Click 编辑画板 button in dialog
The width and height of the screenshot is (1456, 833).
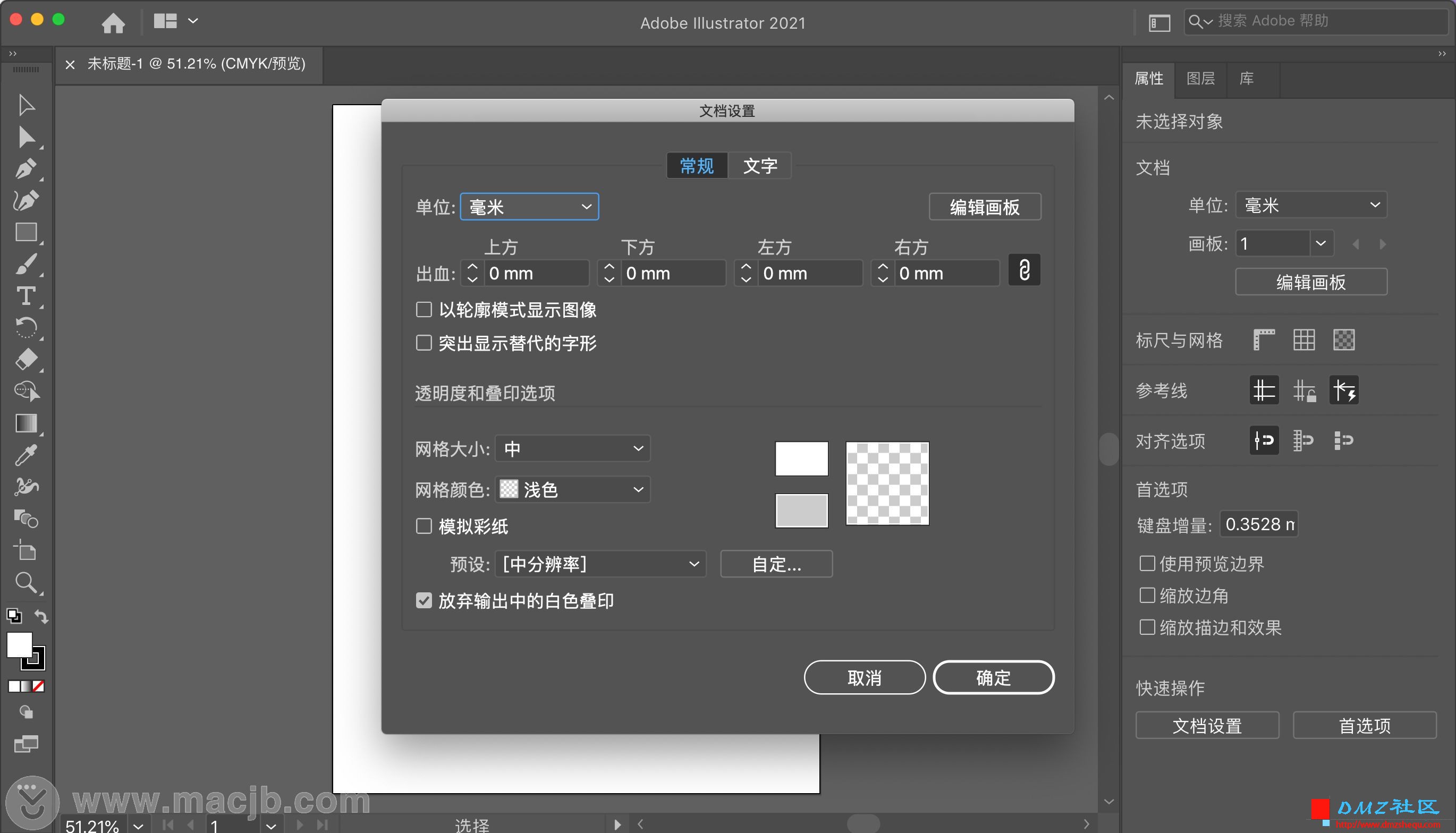[x=985, y=207]
